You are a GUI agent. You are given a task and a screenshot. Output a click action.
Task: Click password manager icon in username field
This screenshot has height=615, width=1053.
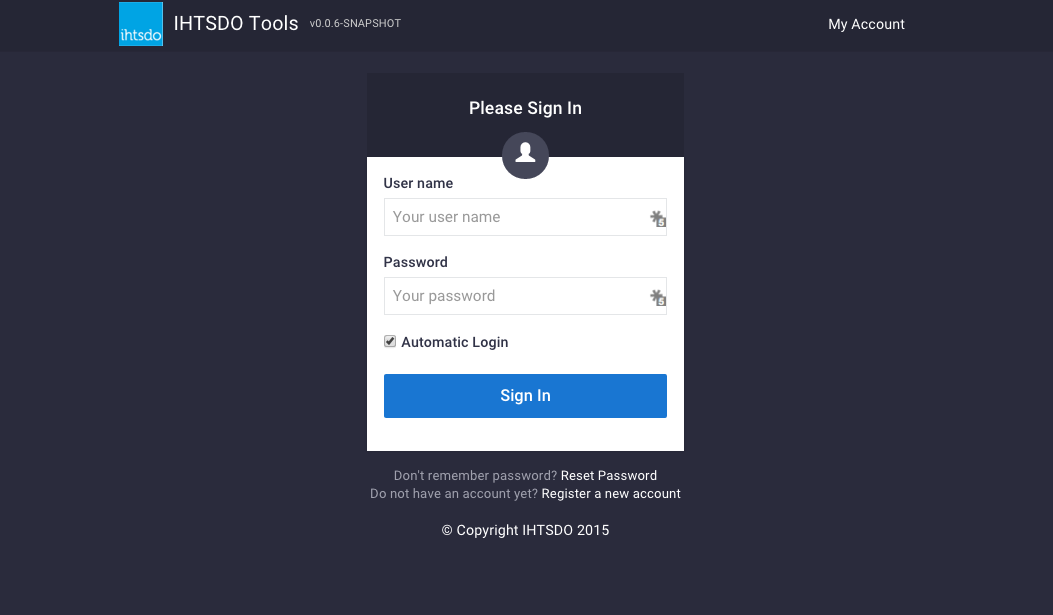click(657, 218)
